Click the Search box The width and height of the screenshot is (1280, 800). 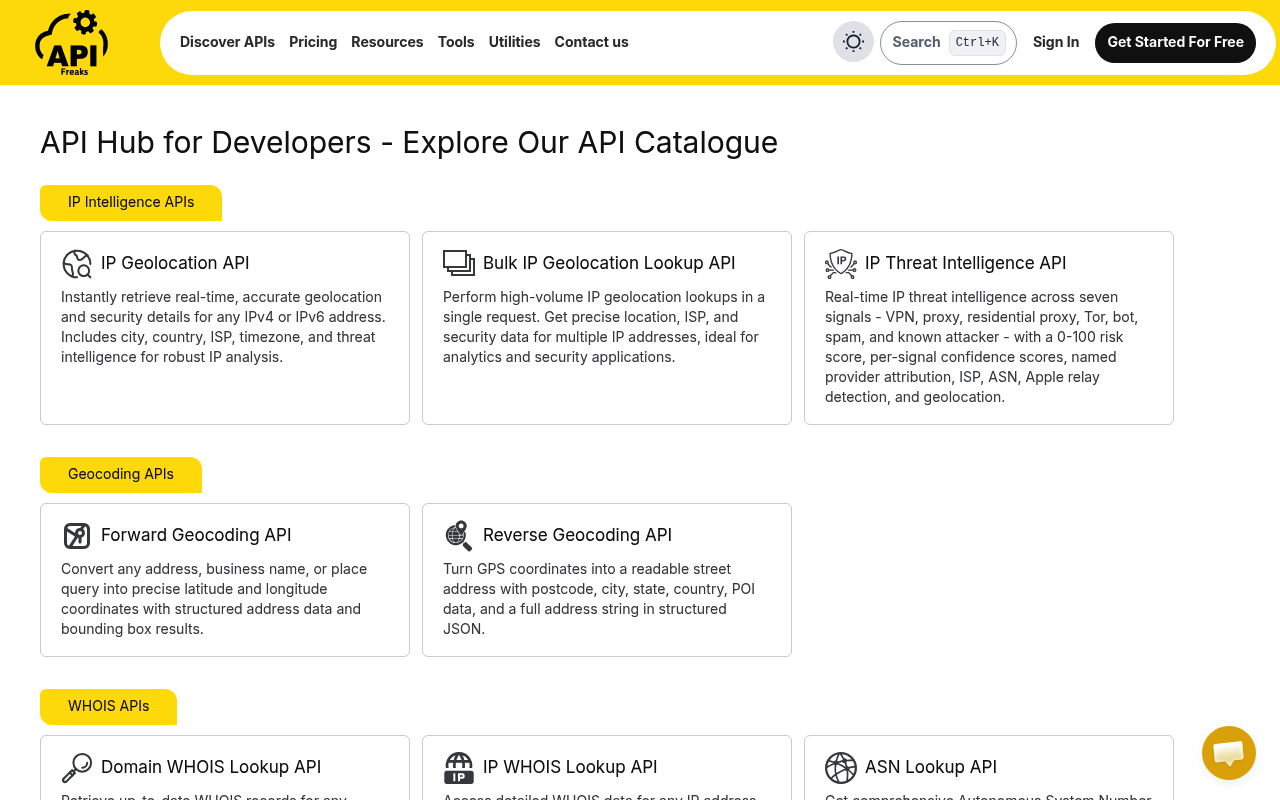(x=948, y=43)
